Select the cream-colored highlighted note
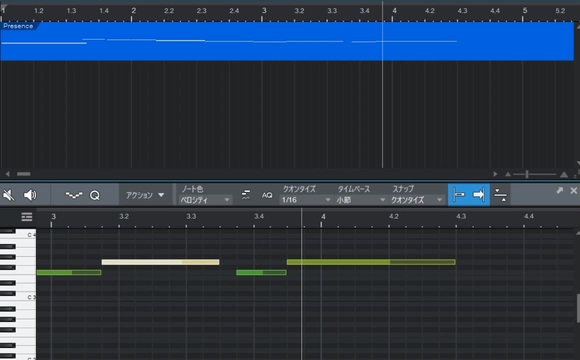This screenshot has width=580, height=360. coord(160,262)
